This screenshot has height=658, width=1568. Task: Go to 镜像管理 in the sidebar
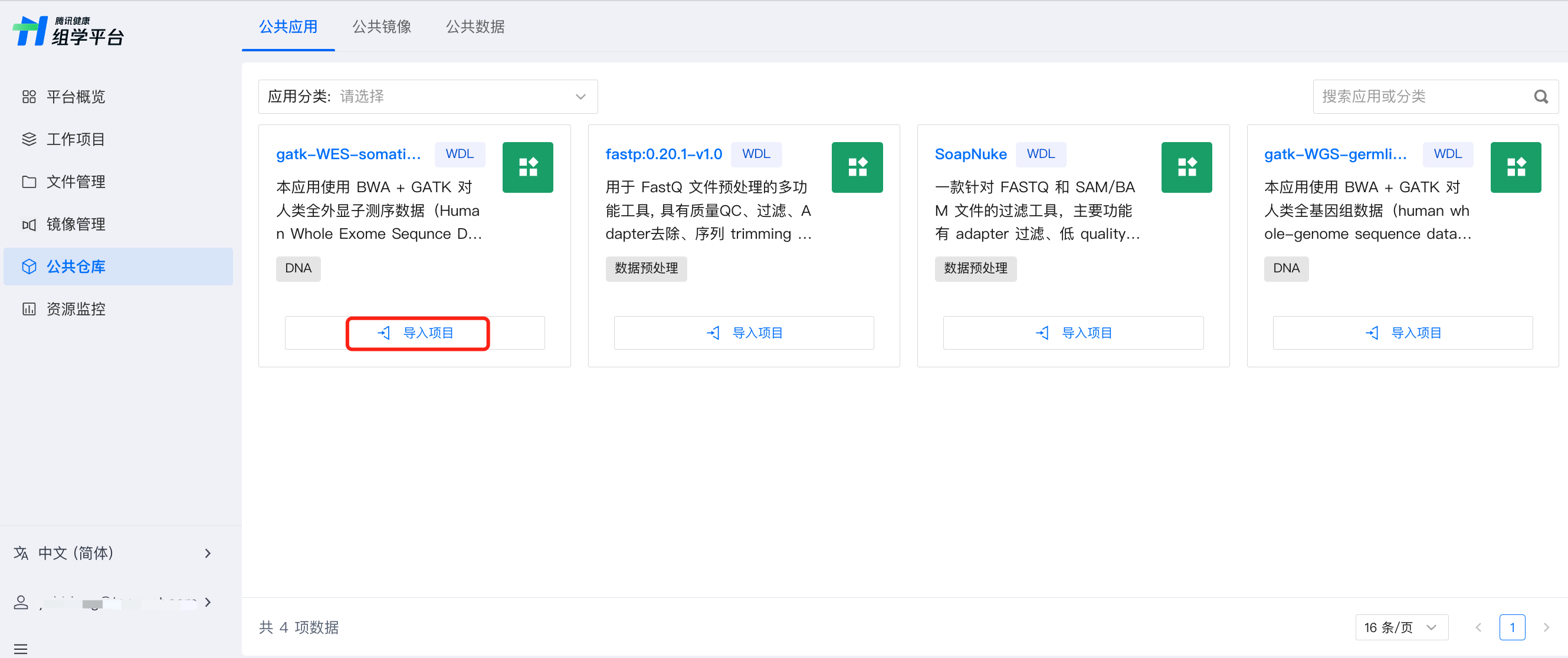(76, 225)
